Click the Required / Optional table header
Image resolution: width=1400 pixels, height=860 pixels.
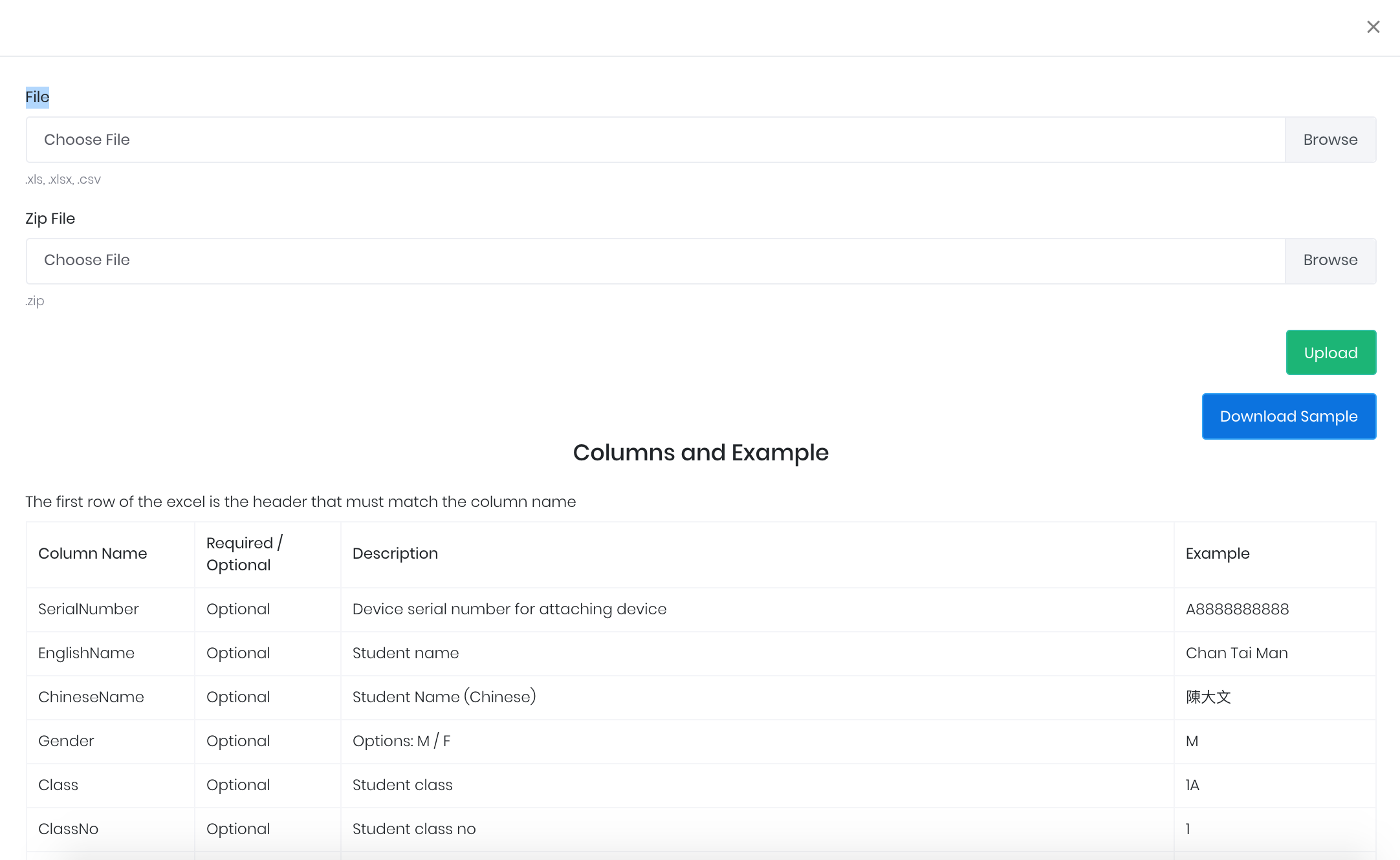click(245, 554)
